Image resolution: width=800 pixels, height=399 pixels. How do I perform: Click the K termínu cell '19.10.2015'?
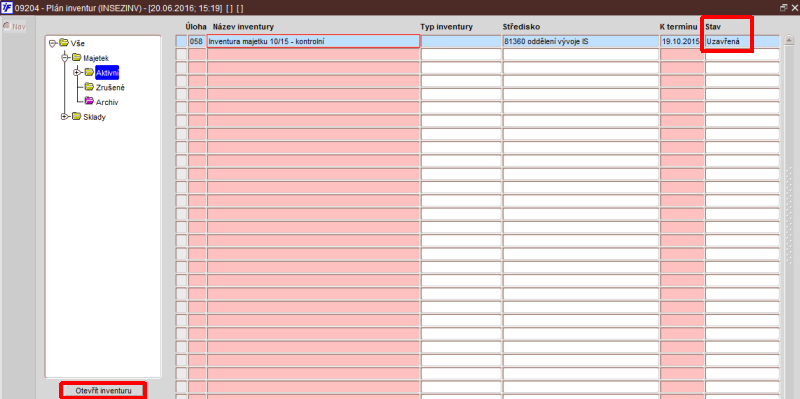click(x=682, y=41)
